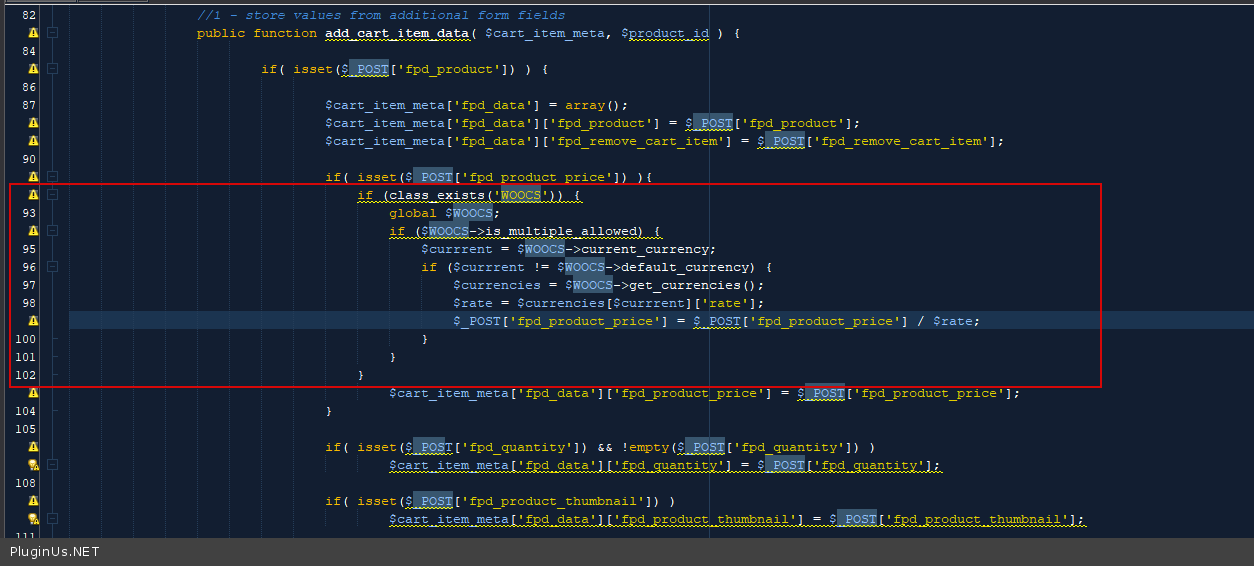Collapse the class_exists WOOCS if block
The width and height of the screenshot is (1254, 566).
52,195
